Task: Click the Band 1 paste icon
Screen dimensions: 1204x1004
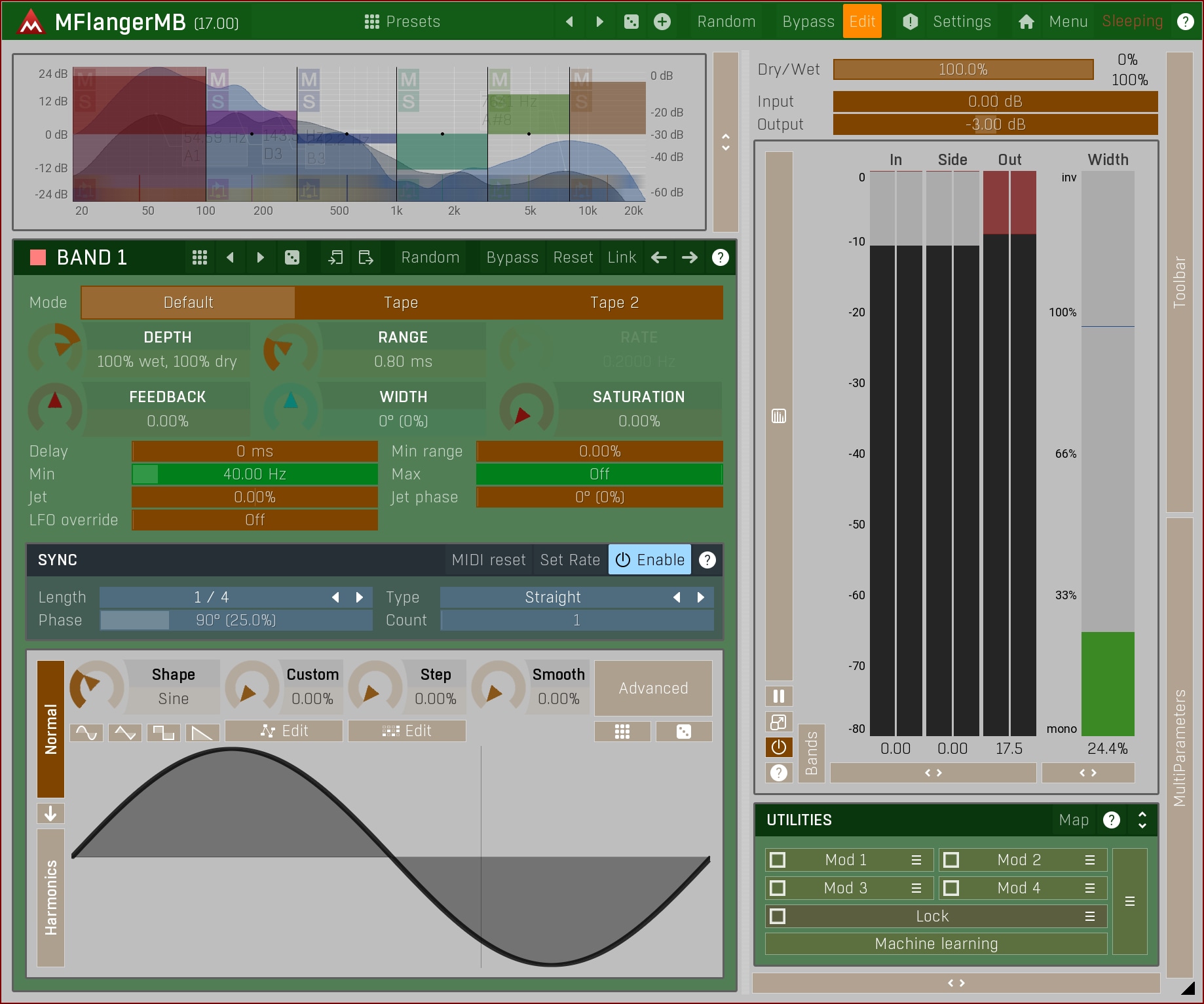Action: pos(366,257)
